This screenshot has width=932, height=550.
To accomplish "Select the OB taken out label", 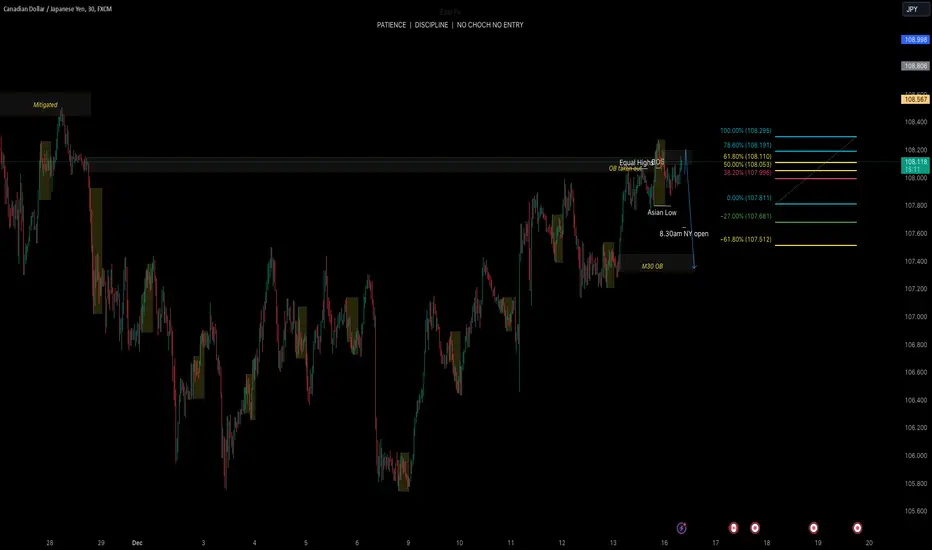I will point(625,169).
